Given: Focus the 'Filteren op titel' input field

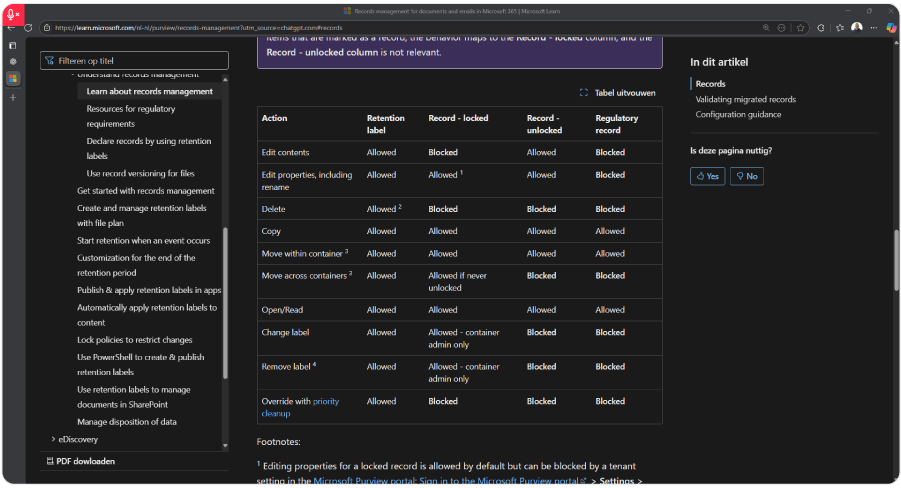Looking at the screenshot, I should [135, 61].
